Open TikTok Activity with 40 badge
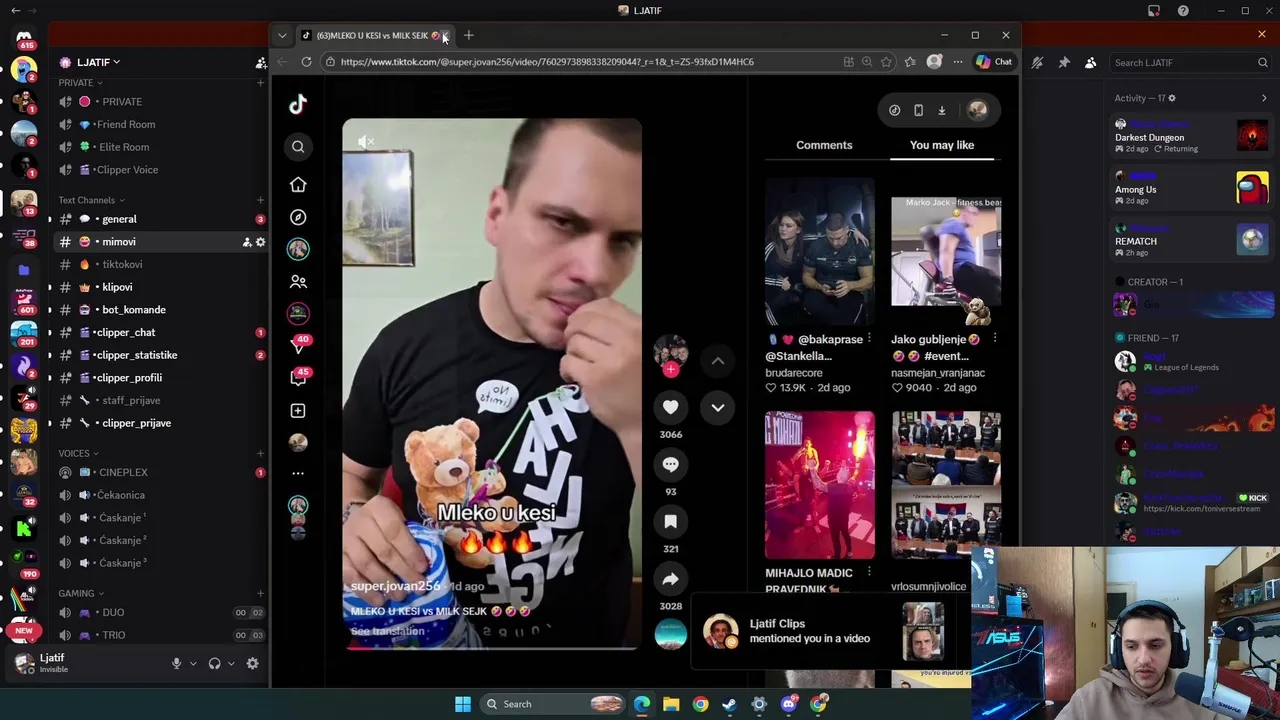This screenshot has width=1280, height=720. click(298, 345)
